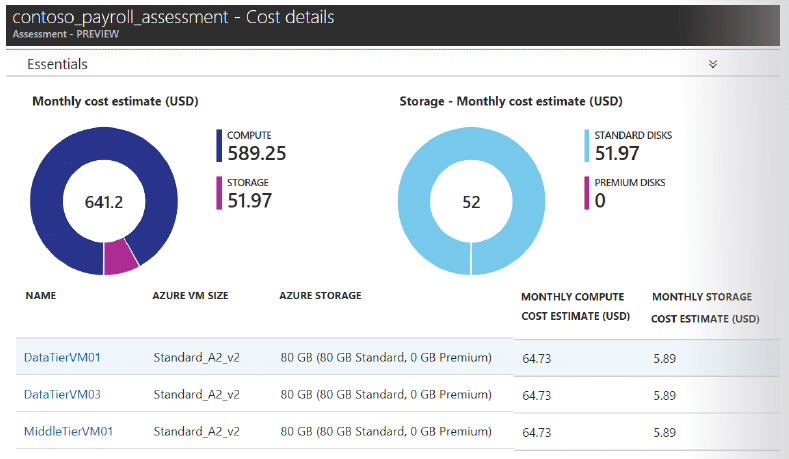This screenshot has width=789, height=459.
Task: Sort by Monthly Compute Cost Estimate column
Action: pos(574,307)
